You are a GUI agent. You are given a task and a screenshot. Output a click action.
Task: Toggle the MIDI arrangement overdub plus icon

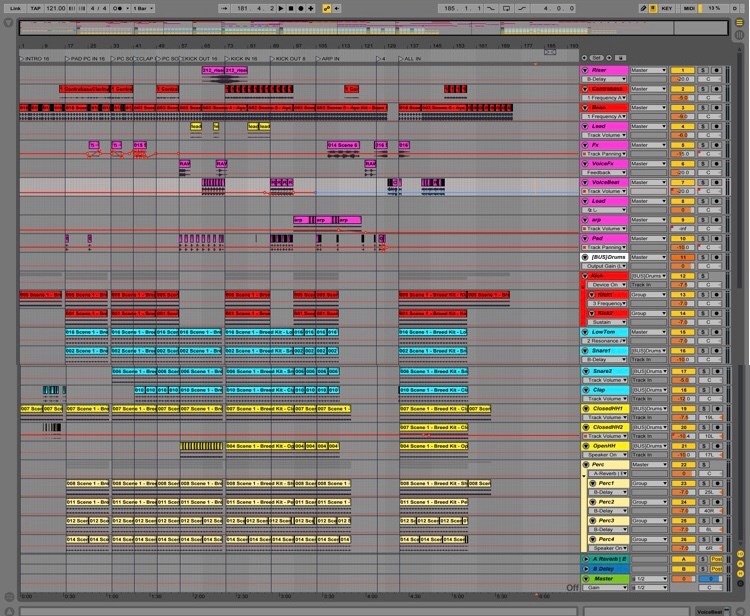tap(311, 8)
